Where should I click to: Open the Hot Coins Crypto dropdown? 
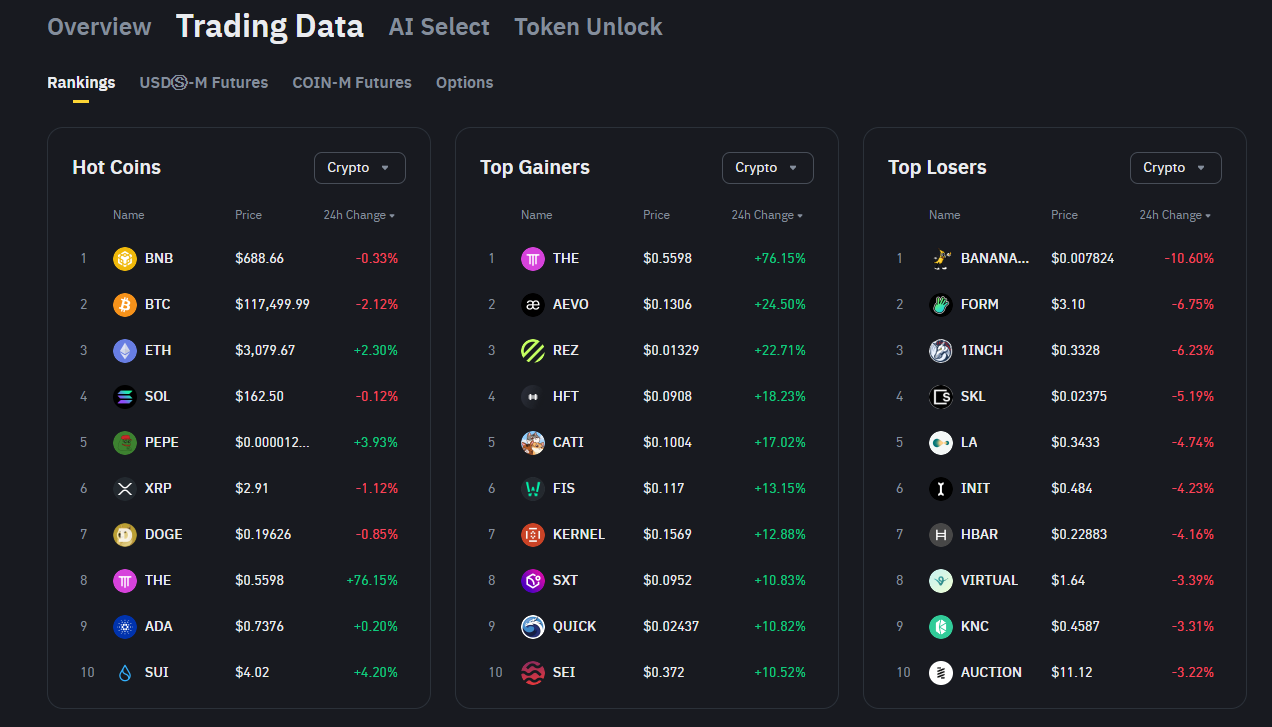[x=359, y=168]
